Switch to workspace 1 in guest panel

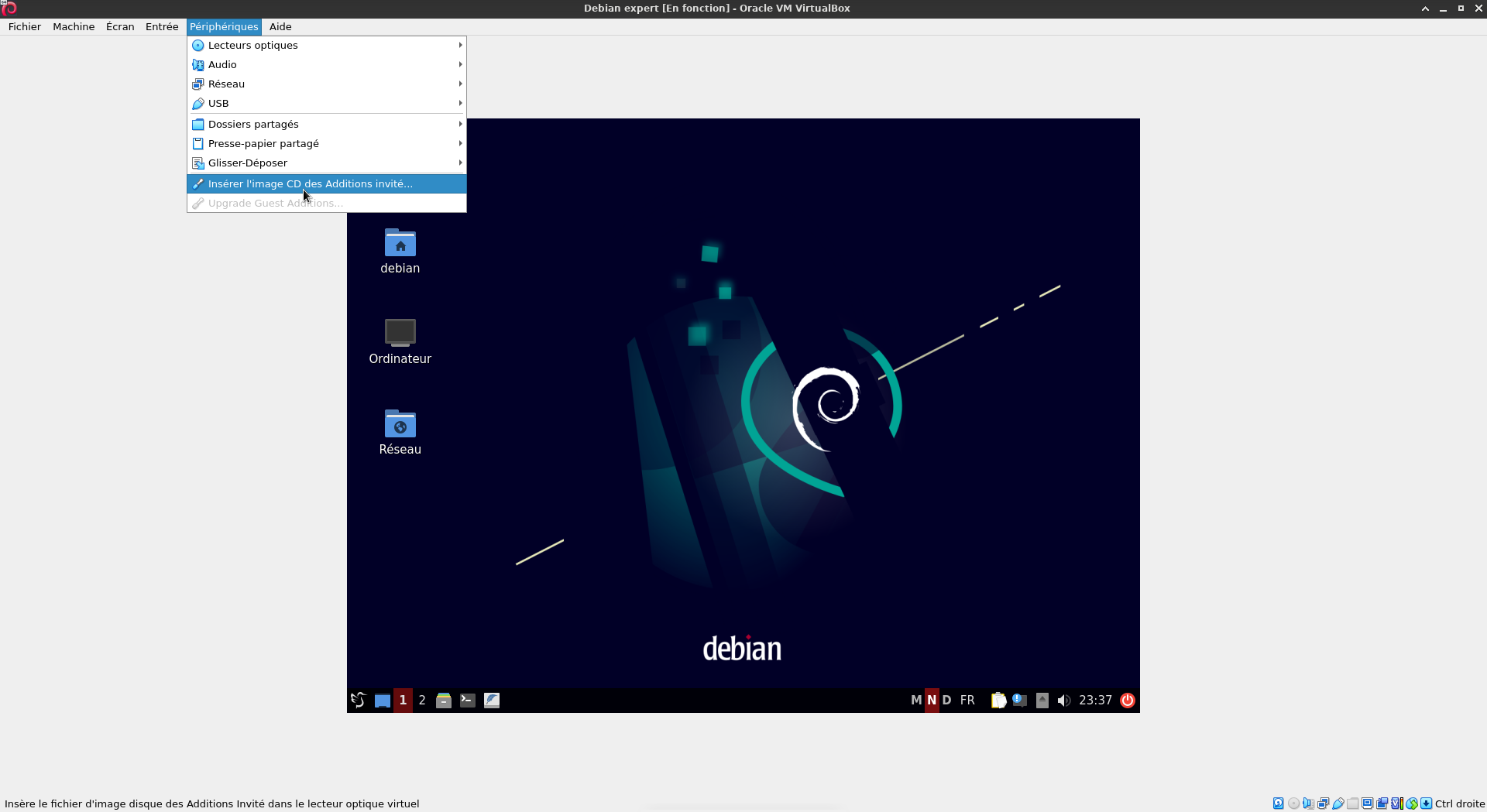[x=403, y=700]
